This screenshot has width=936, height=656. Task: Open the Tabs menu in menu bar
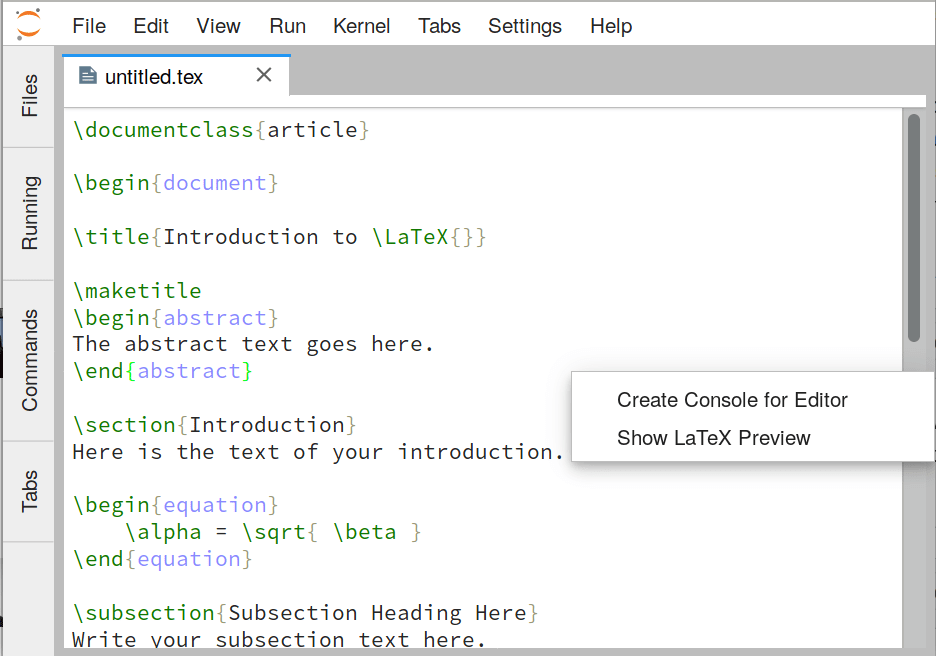(439, 26)
